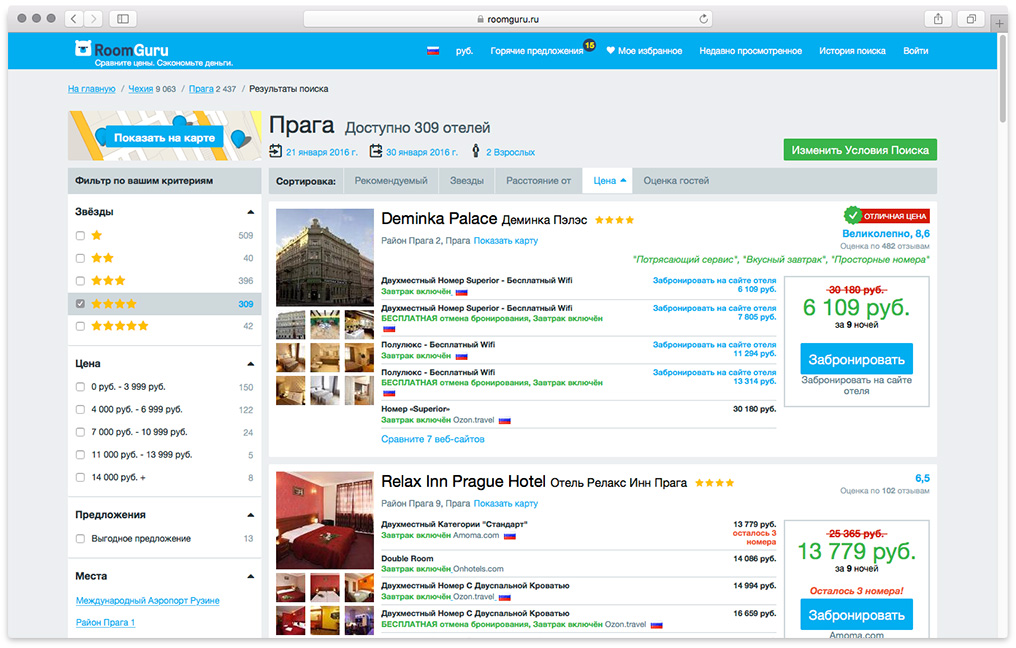Collapse the Звёзды filter section
The width and height of the screenshot is (1016, 648).
coord(250,212)
